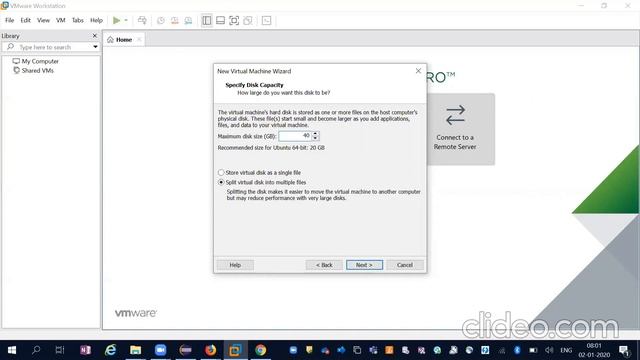Click the Maximum disk size input field
The height and width of the screenshot is (360, 640).
pyautogui.click(x=295, y=136)
